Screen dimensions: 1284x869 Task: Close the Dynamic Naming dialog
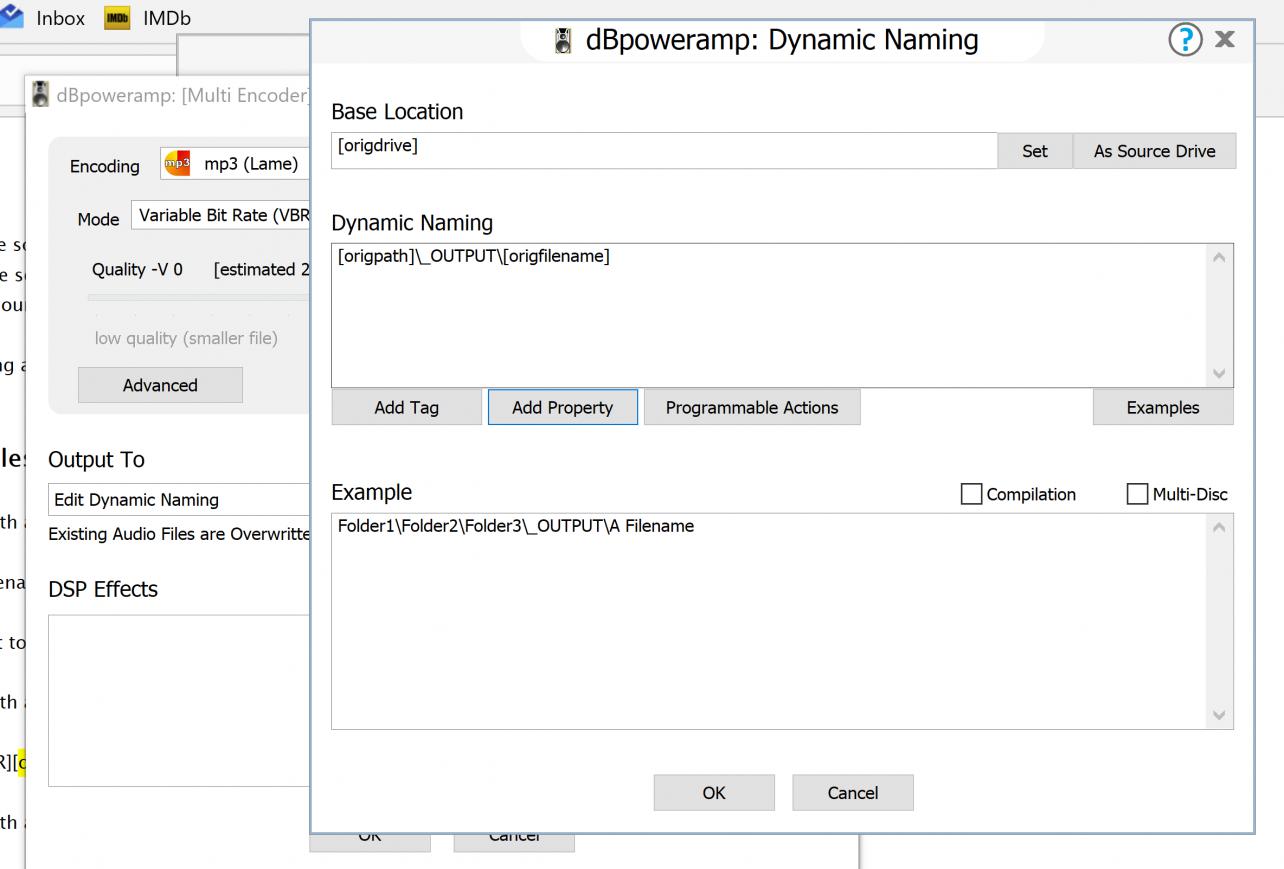[1224, 40]
